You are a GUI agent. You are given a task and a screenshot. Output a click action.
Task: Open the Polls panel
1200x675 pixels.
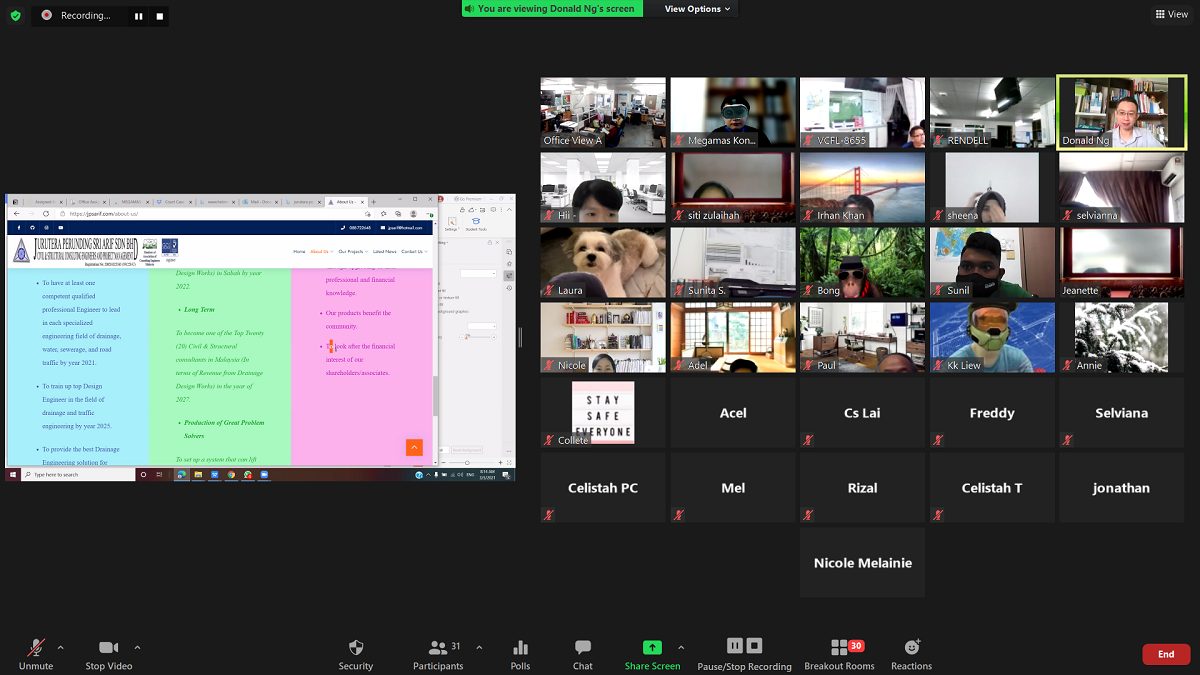point(520,654)
